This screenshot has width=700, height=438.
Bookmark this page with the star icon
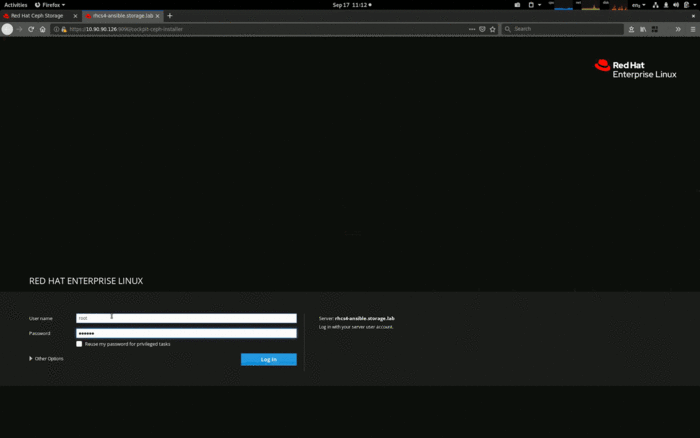tap(492, 29)
